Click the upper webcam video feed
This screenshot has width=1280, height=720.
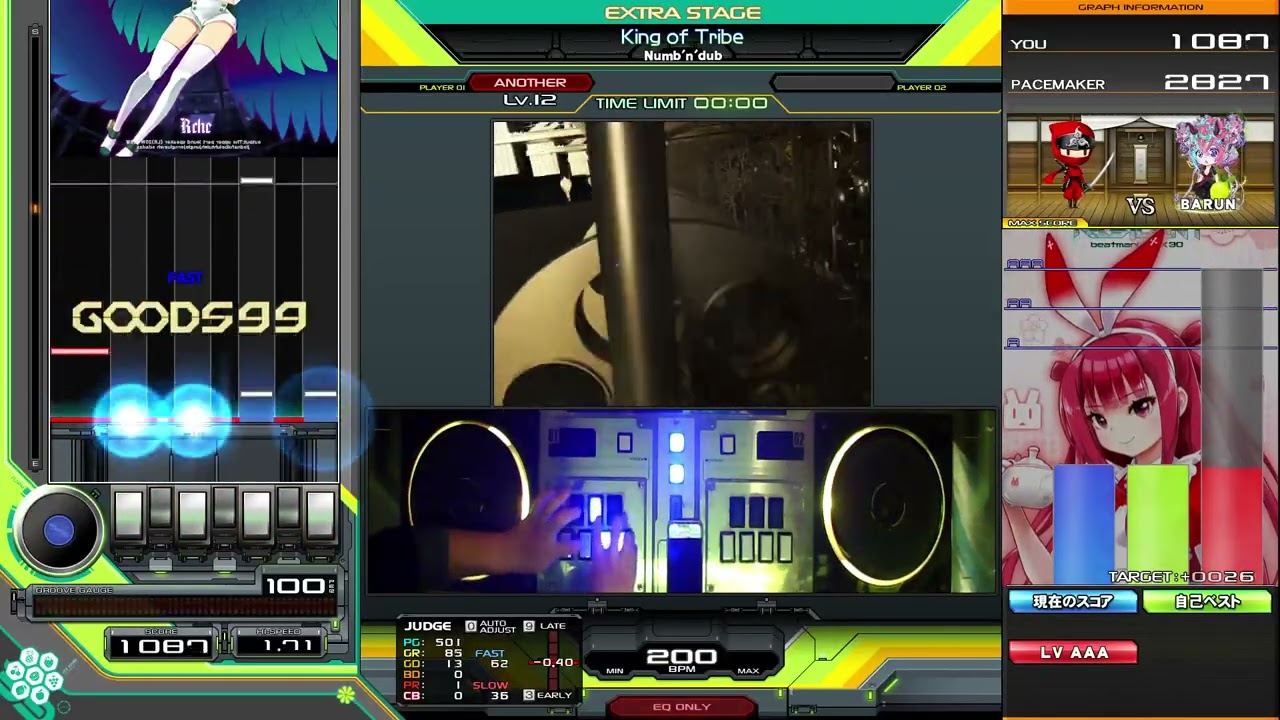coord(682,264)
